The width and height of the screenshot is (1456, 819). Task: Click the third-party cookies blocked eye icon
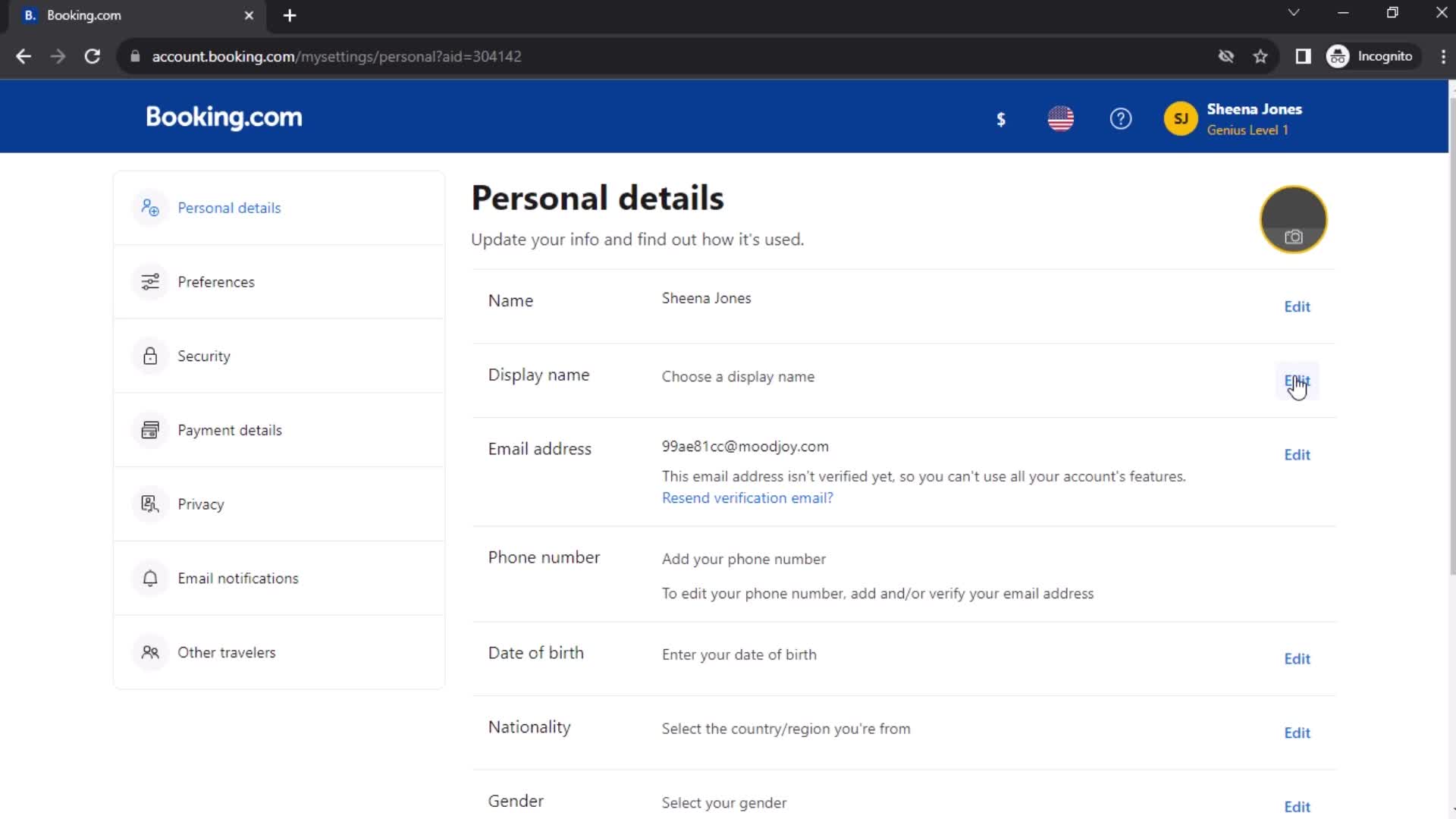tap(1225, 56)
